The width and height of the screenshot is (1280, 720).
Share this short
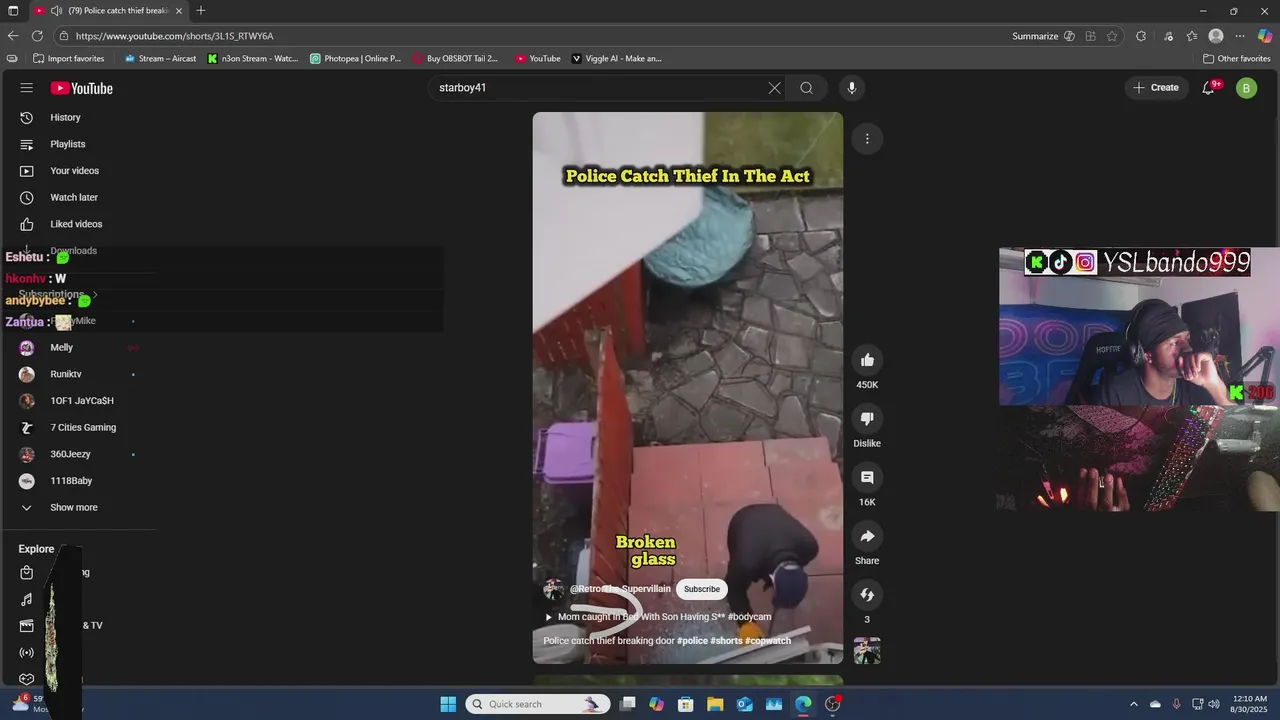click(x=867, y=536)
